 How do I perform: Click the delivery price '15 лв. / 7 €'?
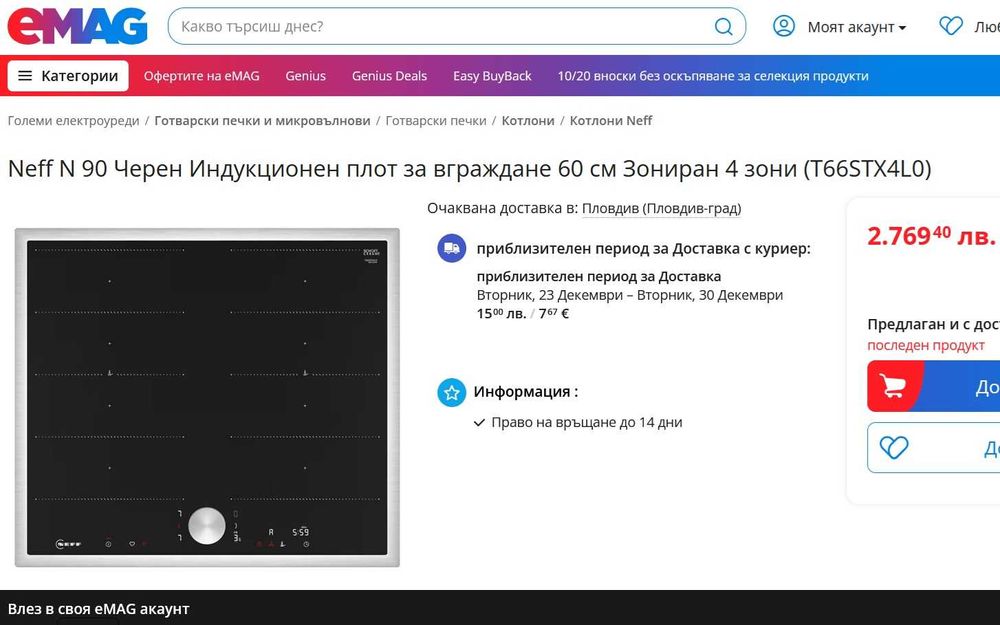[523, 314]
